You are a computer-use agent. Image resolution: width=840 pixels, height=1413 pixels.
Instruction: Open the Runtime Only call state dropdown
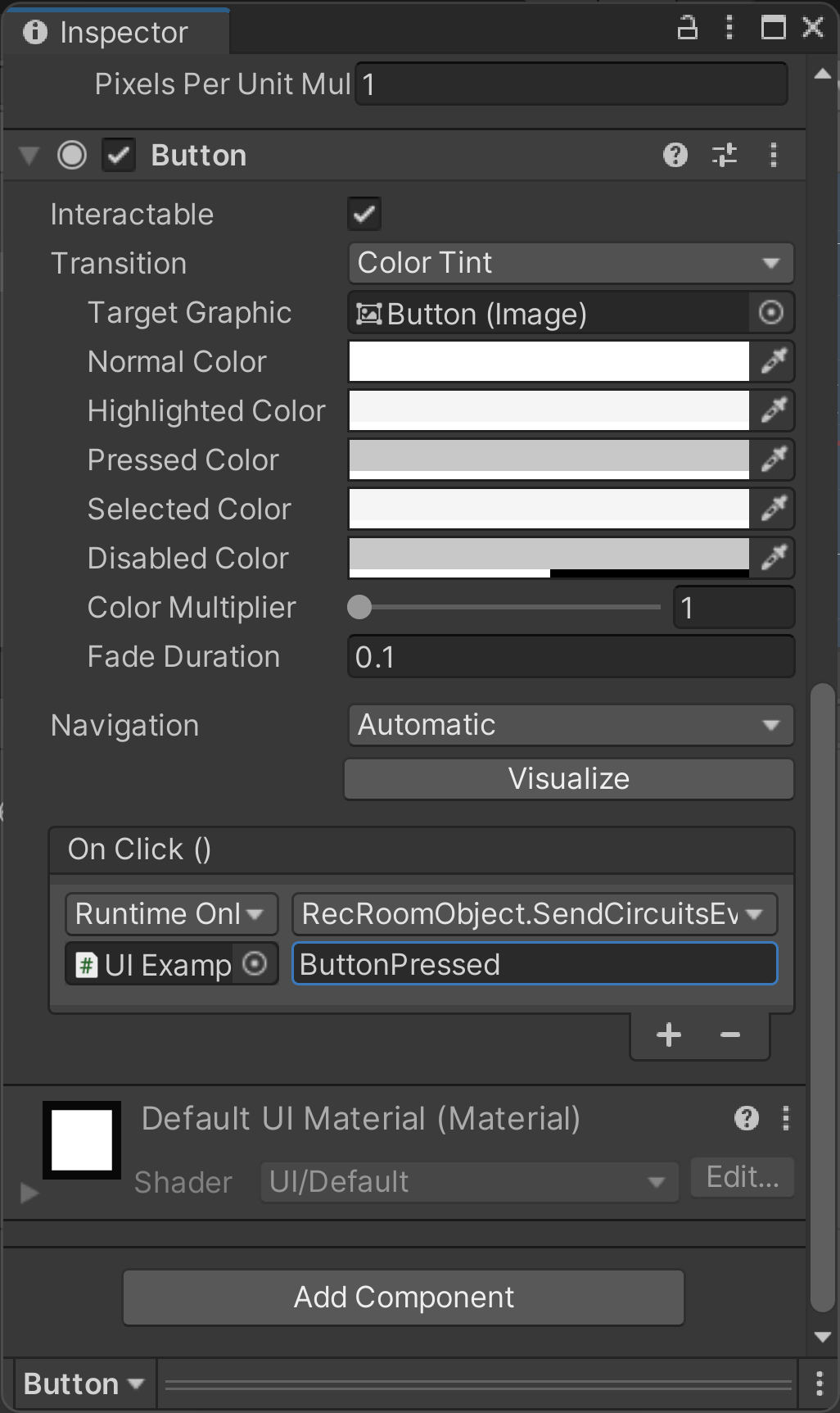170,914
